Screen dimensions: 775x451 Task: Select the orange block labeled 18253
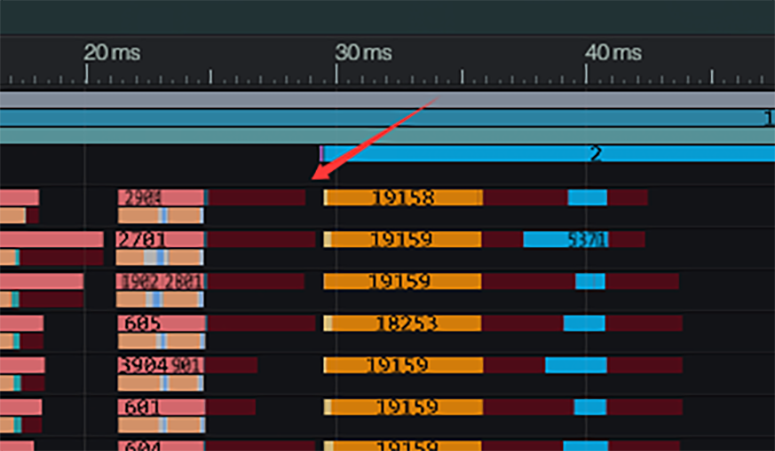[x=403, y=323]
